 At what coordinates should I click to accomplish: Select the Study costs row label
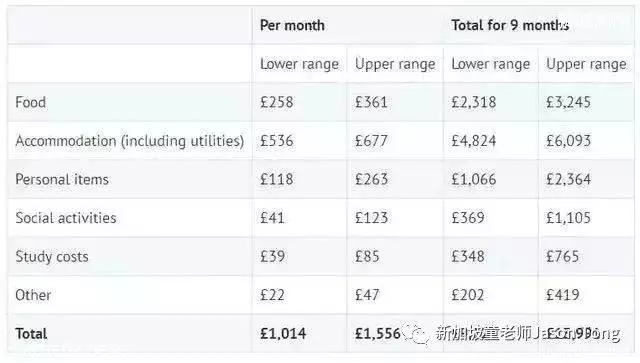click(x=52, y=257)
